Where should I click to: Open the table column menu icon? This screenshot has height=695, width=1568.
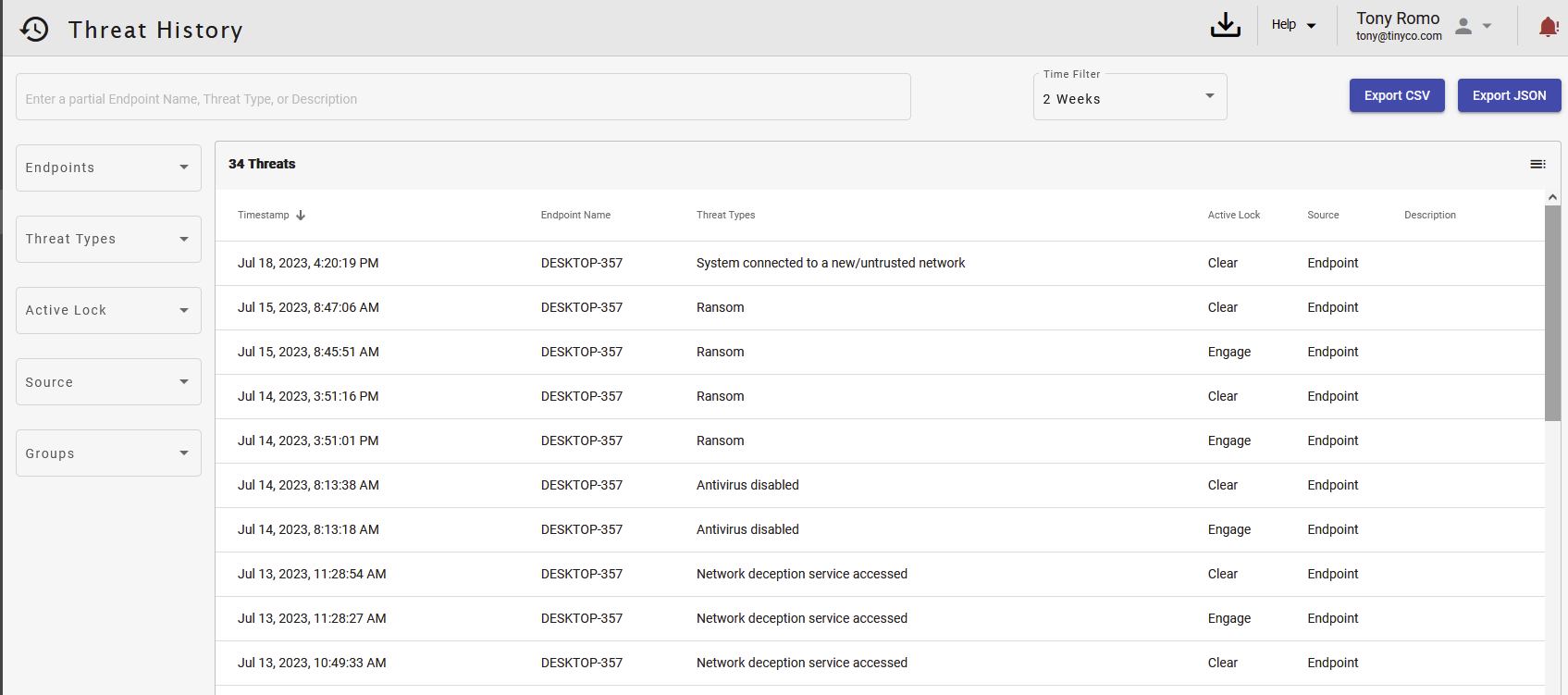pos(1537,164)
